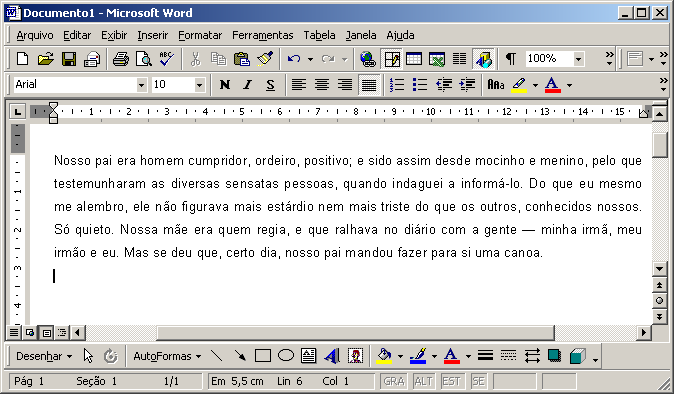Cut selection with scissors icon
Image resolution: width=674 pixels, height=394 pixels.
(x=196, y=58)
